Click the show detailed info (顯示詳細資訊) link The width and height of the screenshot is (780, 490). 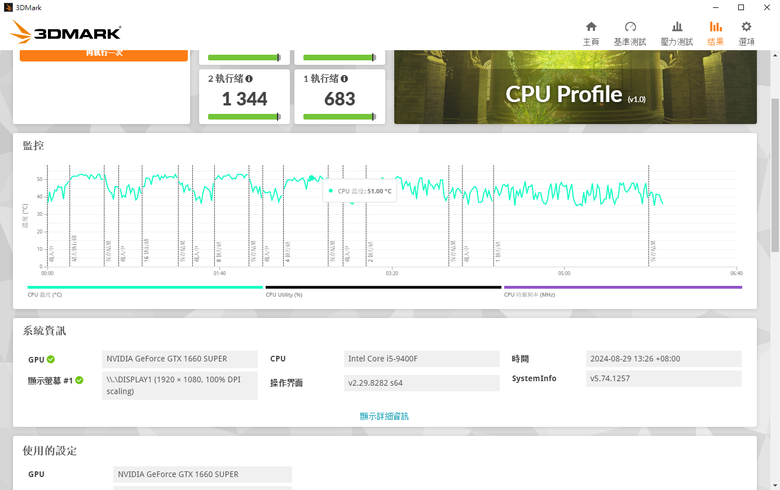384,416
